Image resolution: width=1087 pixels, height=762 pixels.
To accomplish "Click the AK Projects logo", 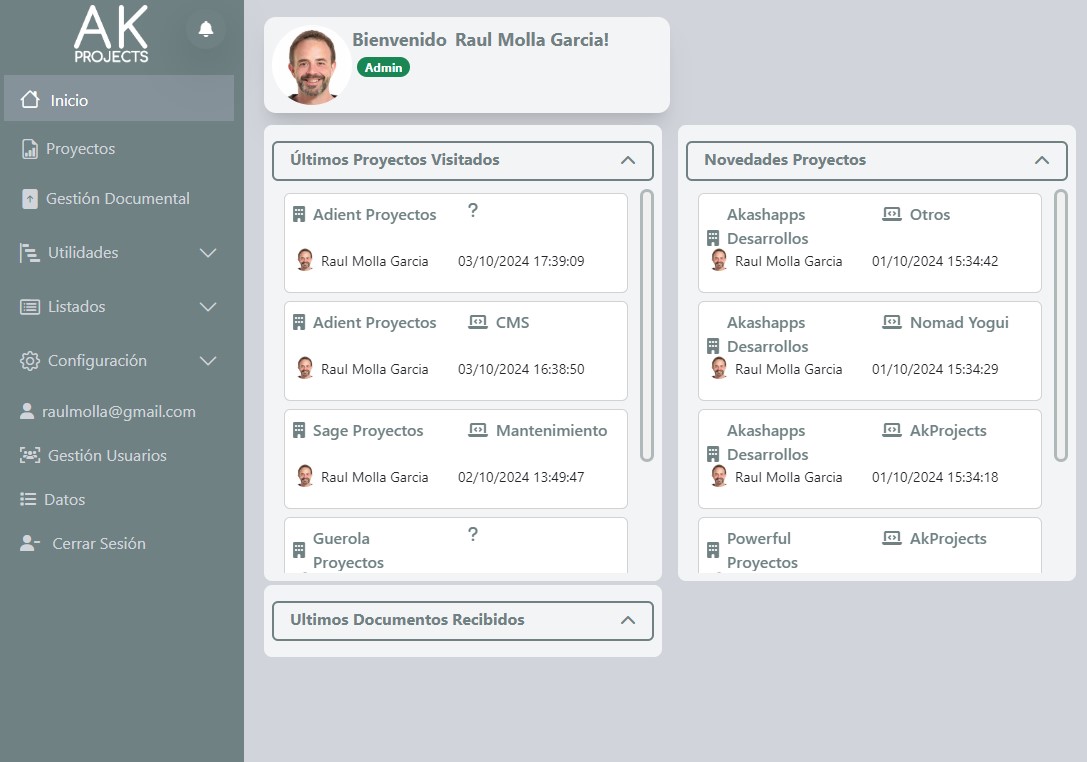I will coord(111,35).
